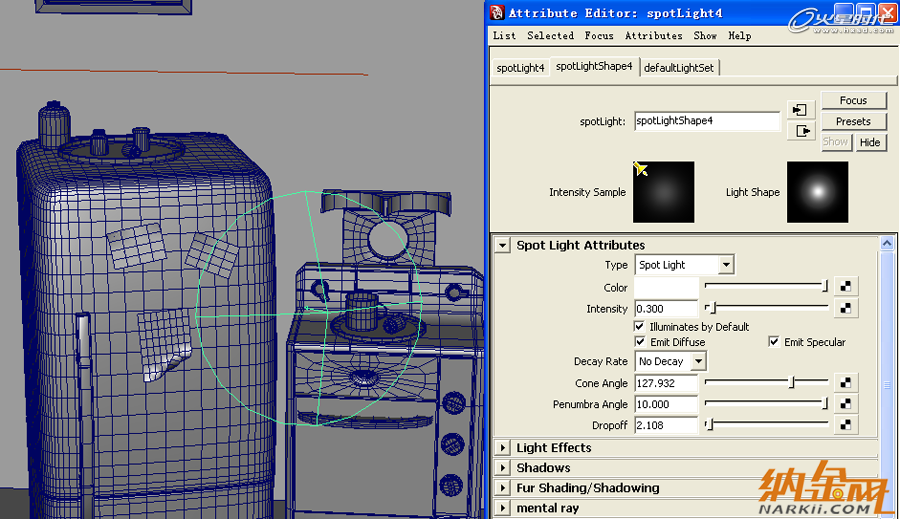The image size is (900, 519).
Task: Collapse Spot Light Attributes section
Action: (x=502, y=245)
